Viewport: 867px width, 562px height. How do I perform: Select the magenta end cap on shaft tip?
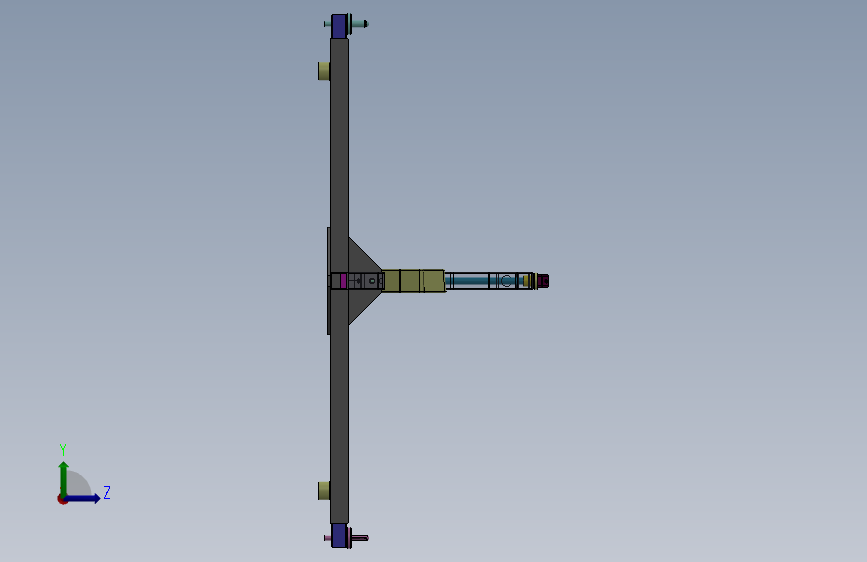pos(543,281)
